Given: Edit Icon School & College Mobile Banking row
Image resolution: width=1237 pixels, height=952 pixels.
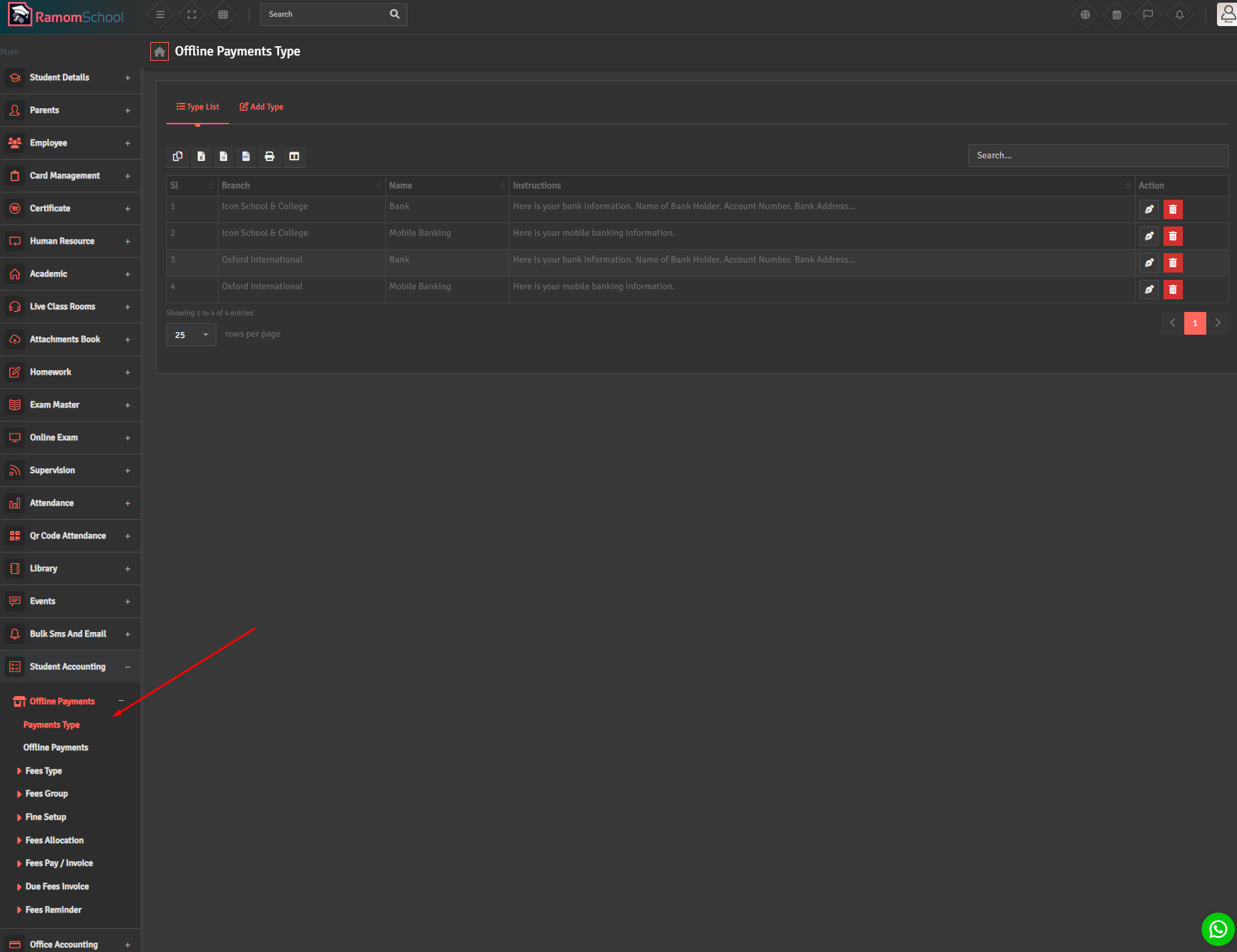Looking at the screenshot, I should (1149, 236).
